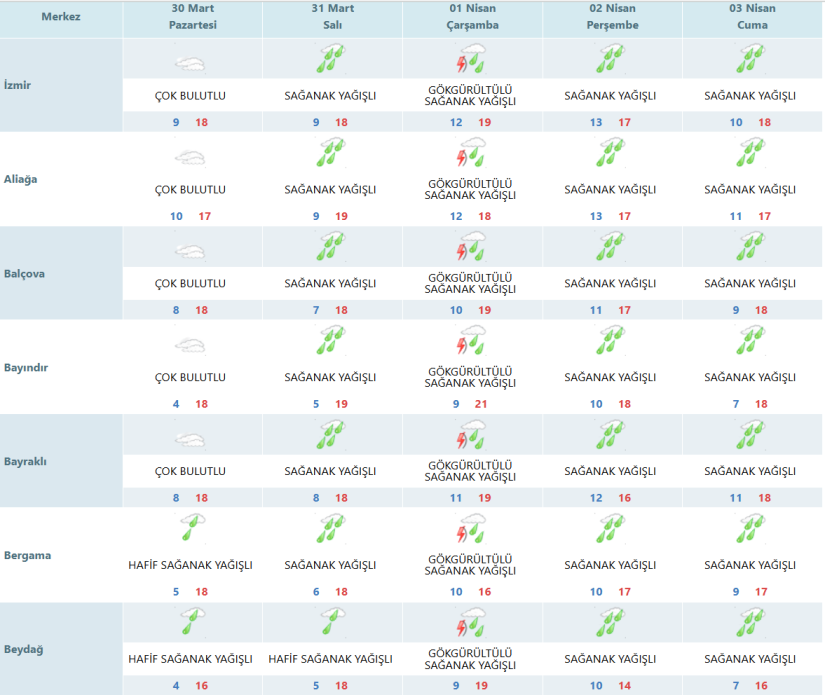Click Balçova's thunderstorm icon on Çarşamba
Screen dimensions: 825x695
[x=470, y=250]
